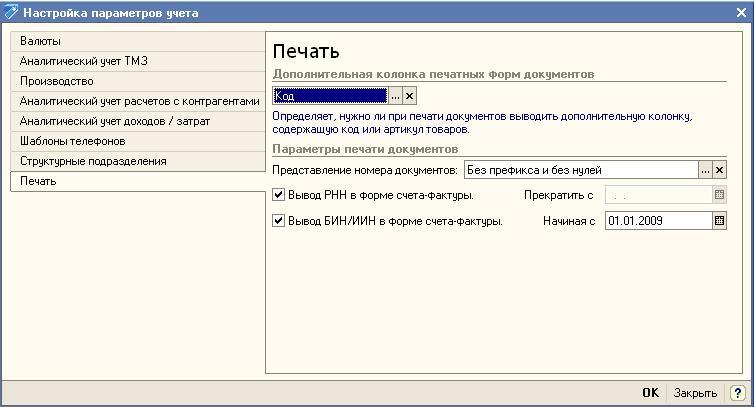Open calendar for 'Начиная с' date
Screen dimensions: 754x407
tap(719, 221)
